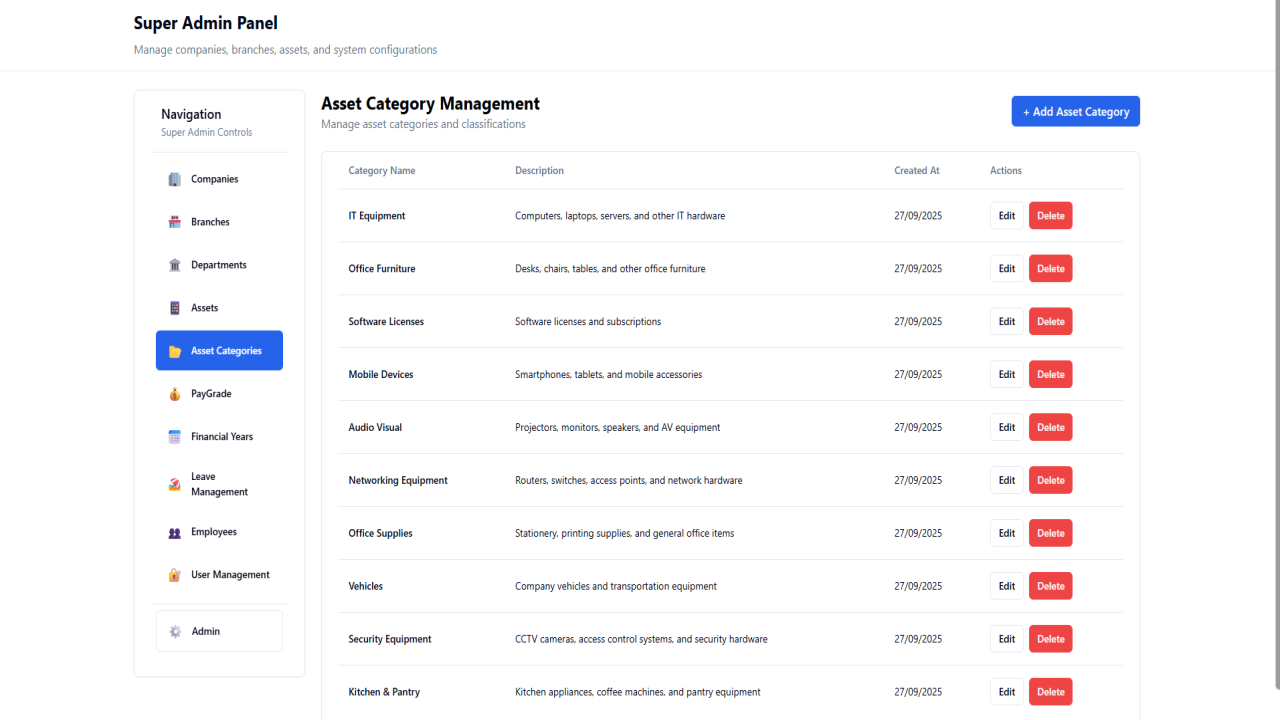This screenshot has height=720, width=1280.
Task: Open the Companies navigation item
Action: coord(219,179)
